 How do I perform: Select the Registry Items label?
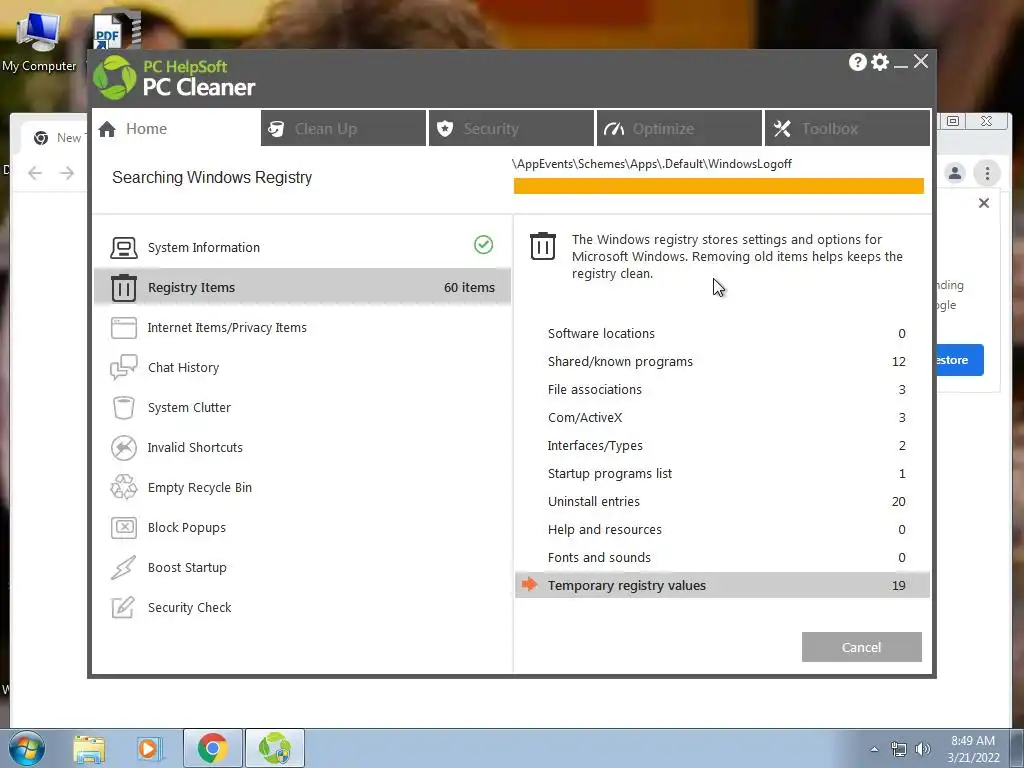[191, 287]
